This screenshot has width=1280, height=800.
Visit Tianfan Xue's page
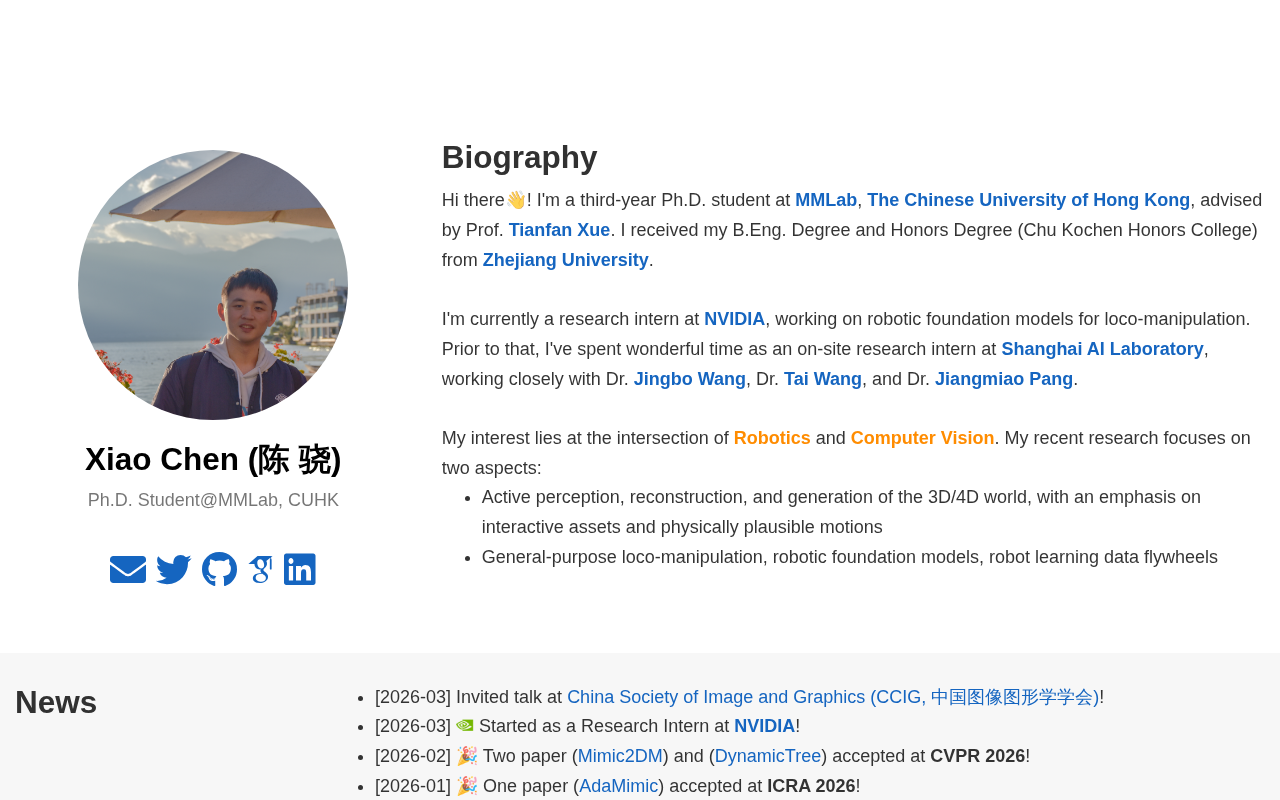point(559,230)
